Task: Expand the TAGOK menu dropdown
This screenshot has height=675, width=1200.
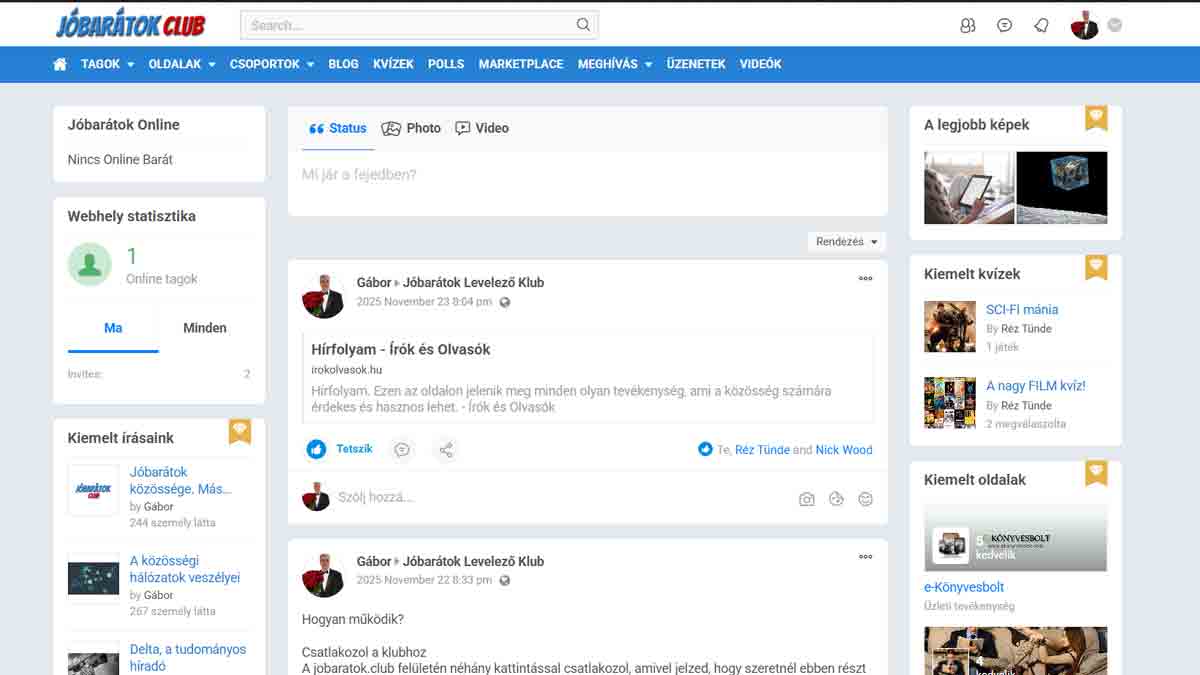Action: click(107, 64)
